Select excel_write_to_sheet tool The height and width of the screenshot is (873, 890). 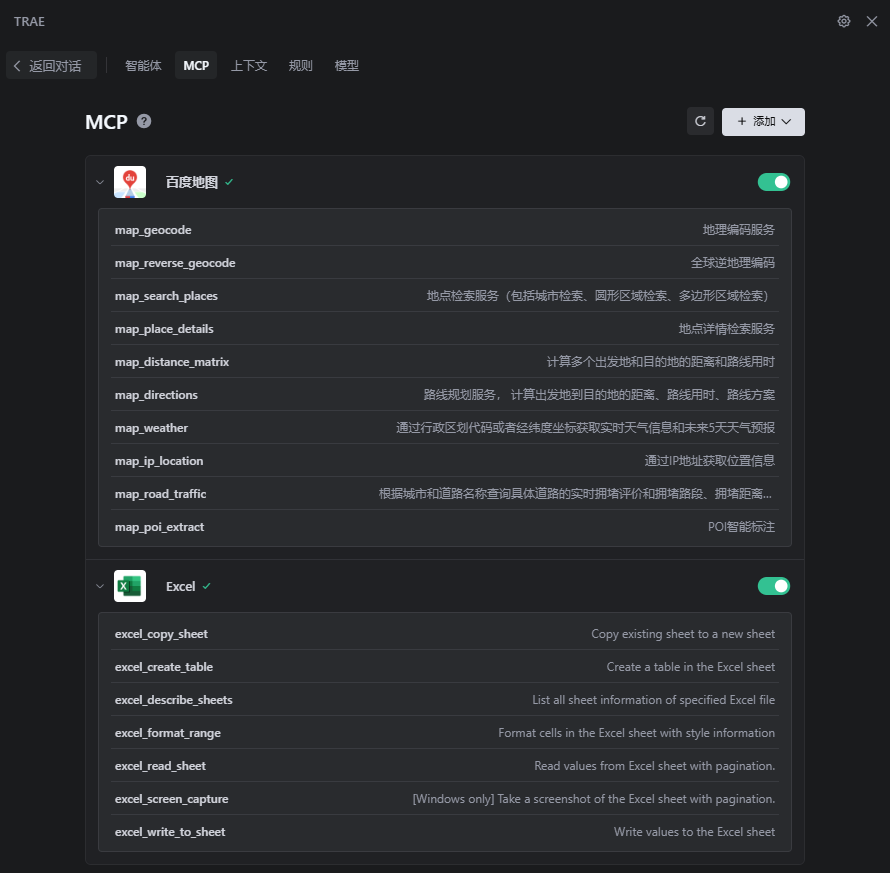(x=444, y=831)
